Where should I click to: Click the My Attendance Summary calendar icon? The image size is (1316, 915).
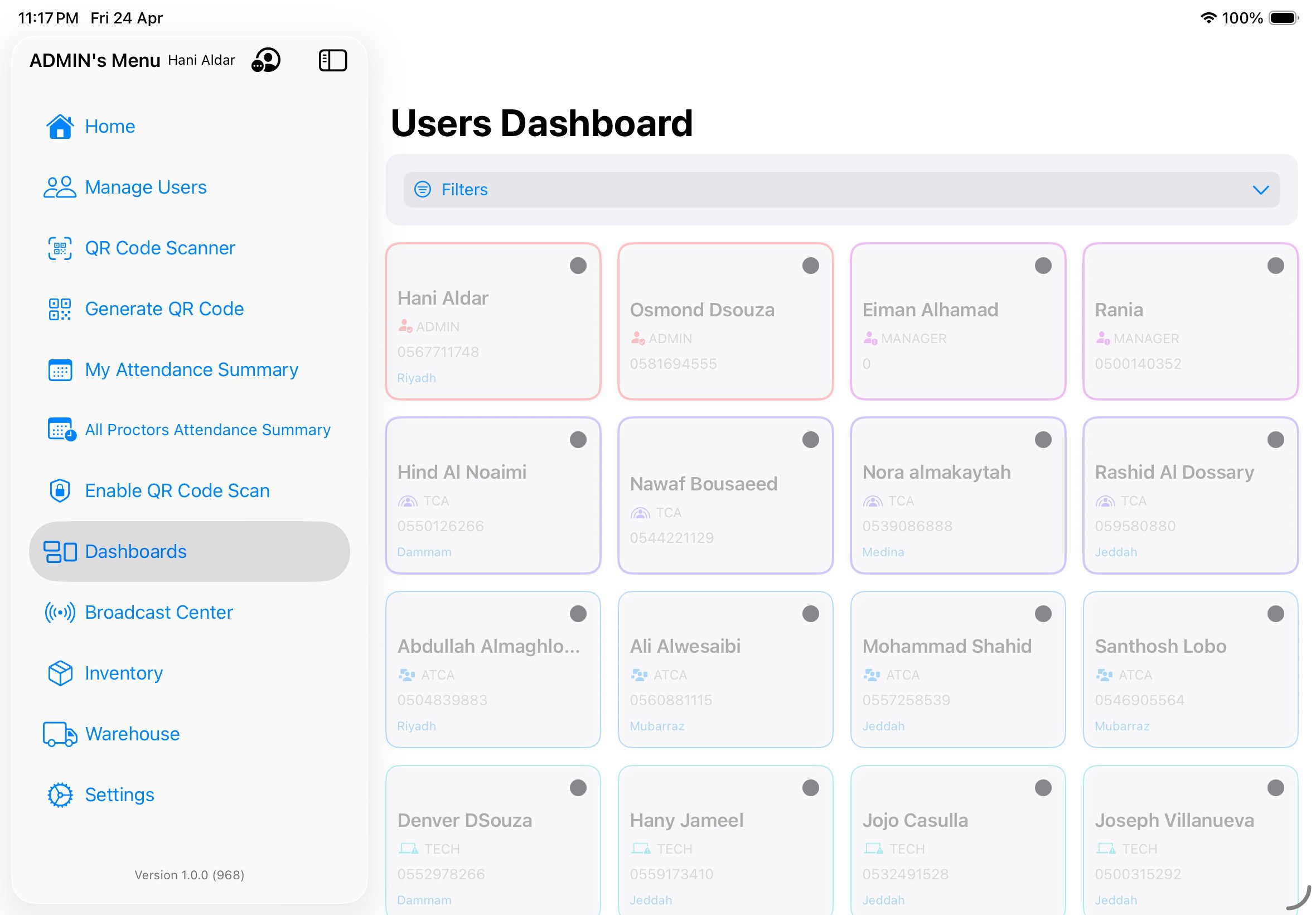tap(60, 370)
